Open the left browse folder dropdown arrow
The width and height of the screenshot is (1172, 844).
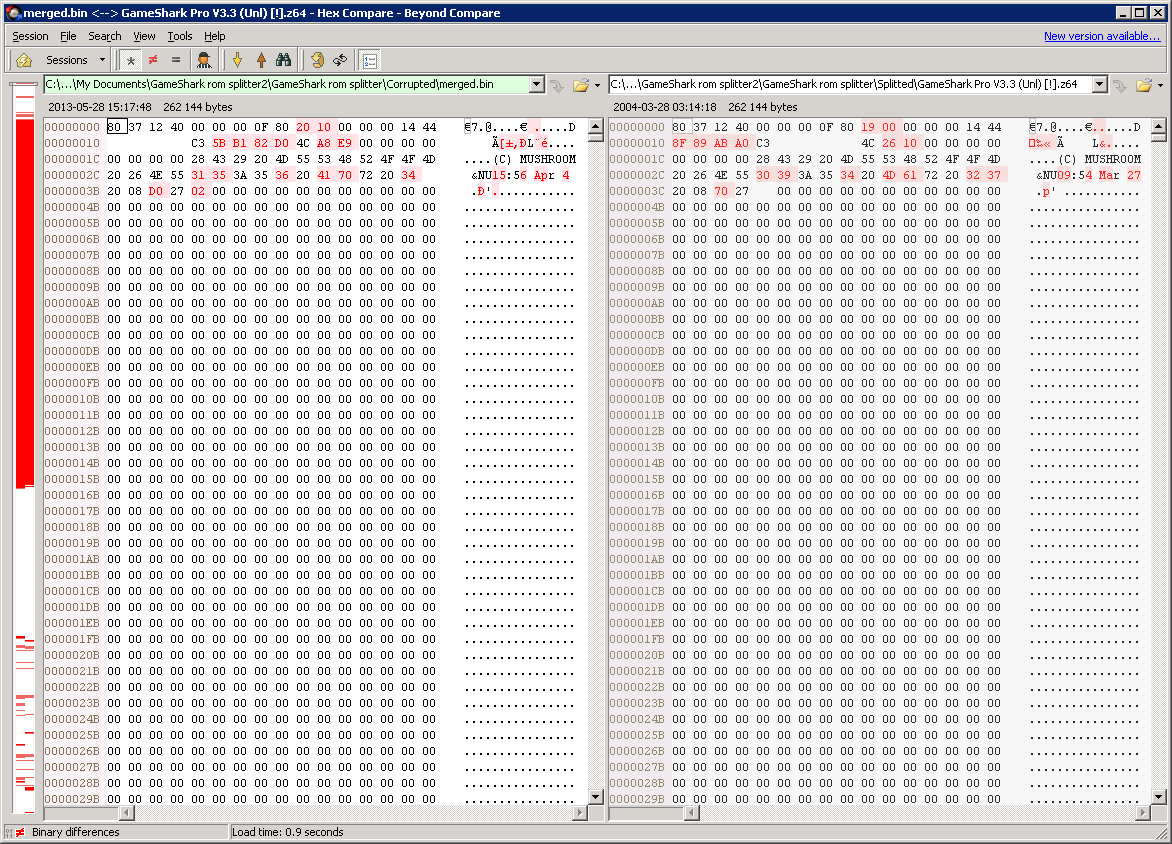(597, 85)
